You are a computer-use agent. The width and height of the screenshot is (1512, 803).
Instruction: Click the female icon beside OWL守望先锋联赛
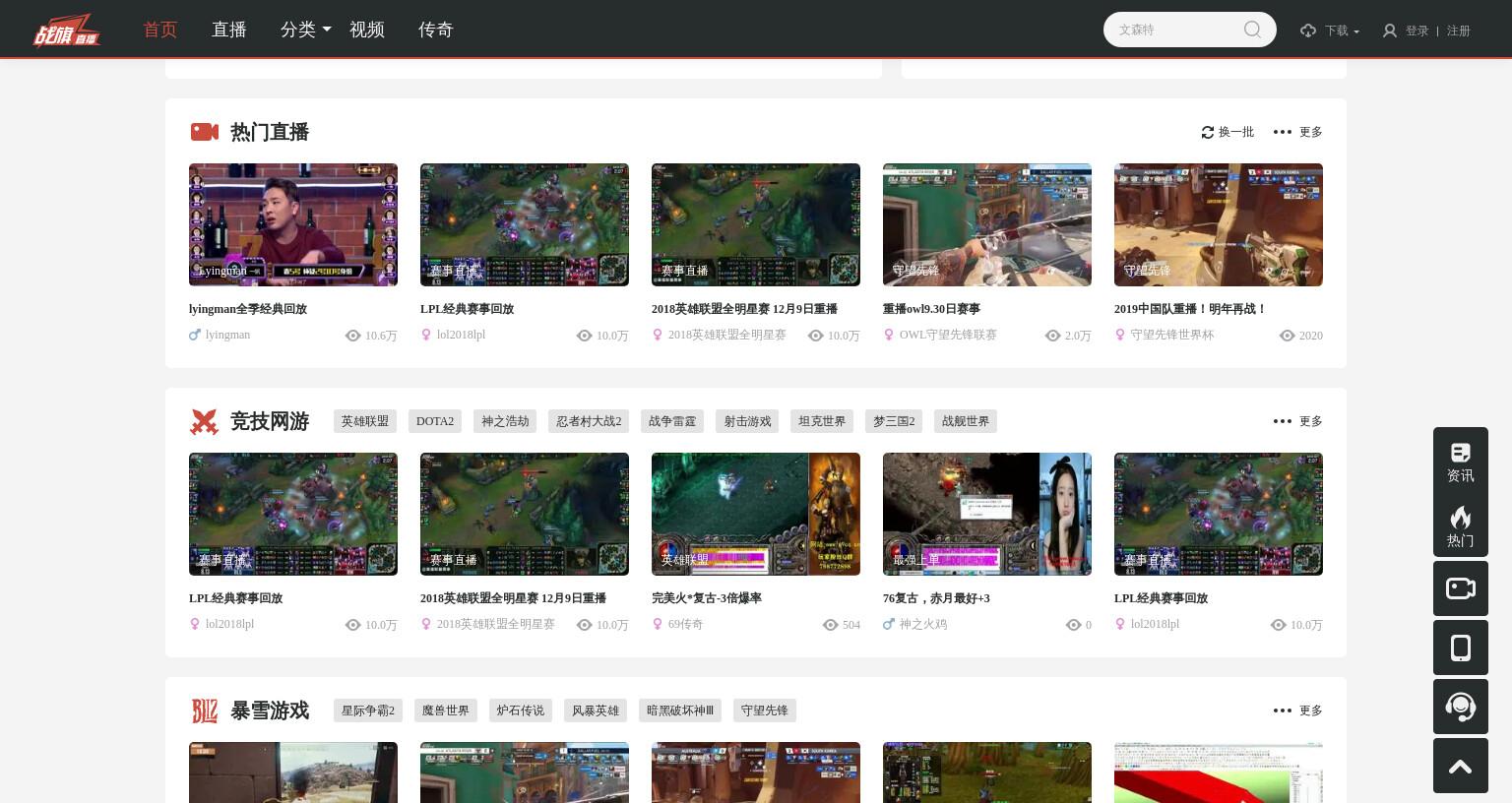889,335
